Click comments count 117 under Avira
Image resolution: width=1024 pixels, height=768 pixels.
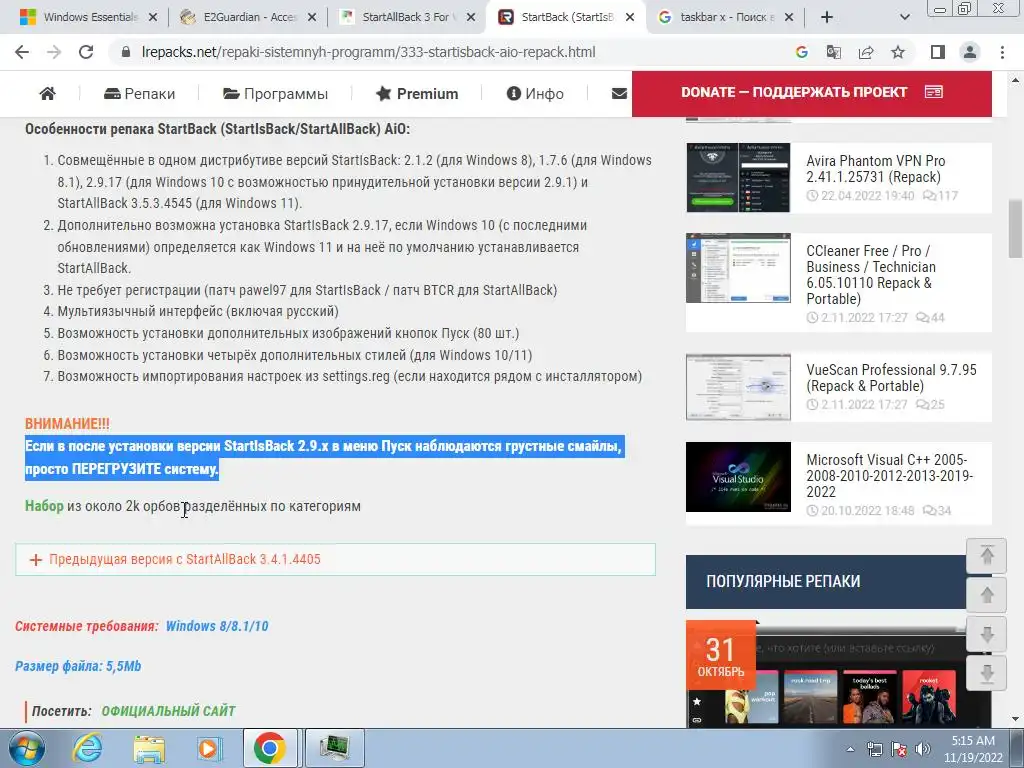point(940,196)
